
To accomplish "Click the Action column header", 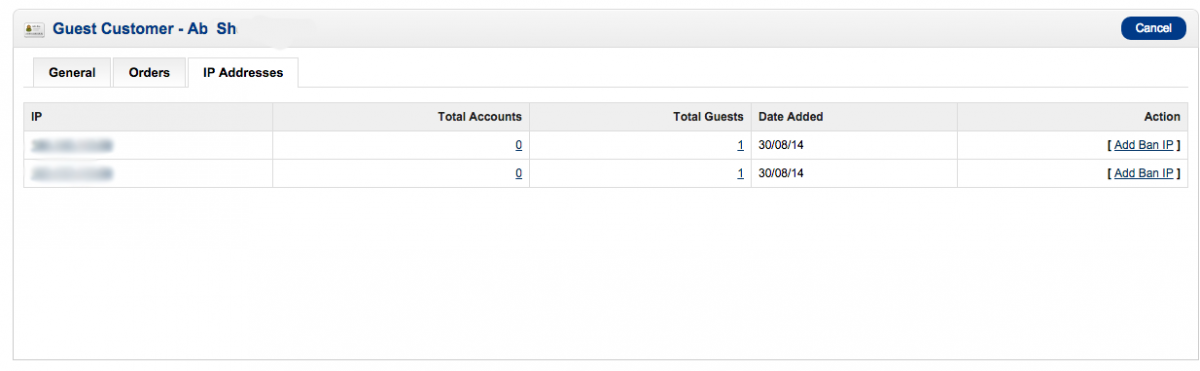I will point(1072,117).
